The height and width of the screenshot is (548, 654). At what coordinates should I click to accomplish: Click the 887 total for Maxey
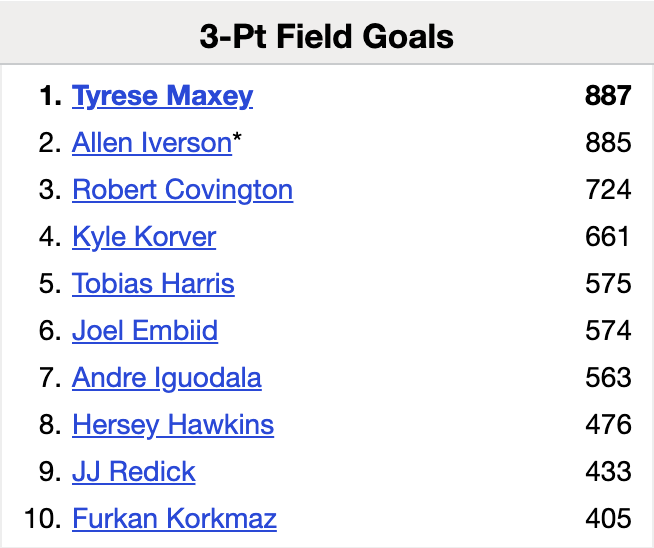click(x=608, y=96)
